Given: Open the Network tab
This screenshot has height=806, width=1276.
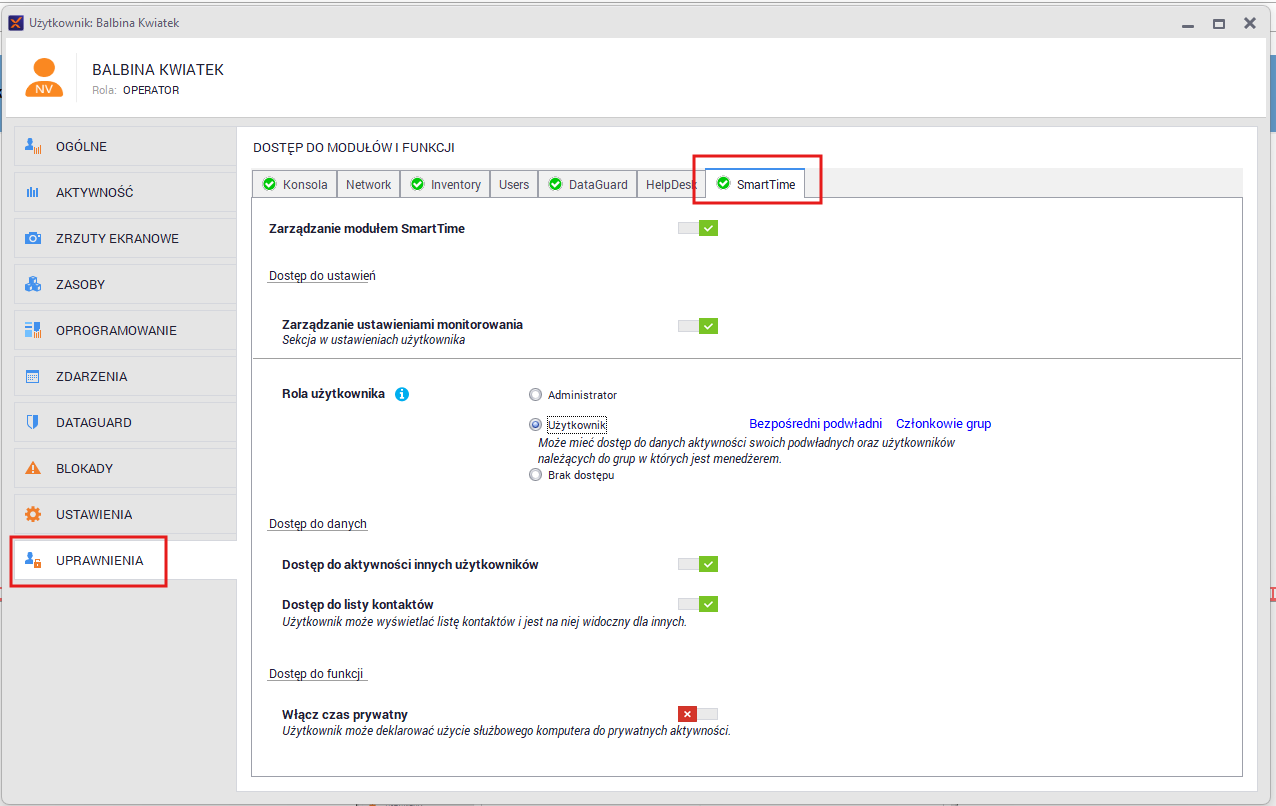Looking at the screenshot, I should pos(368,184).
